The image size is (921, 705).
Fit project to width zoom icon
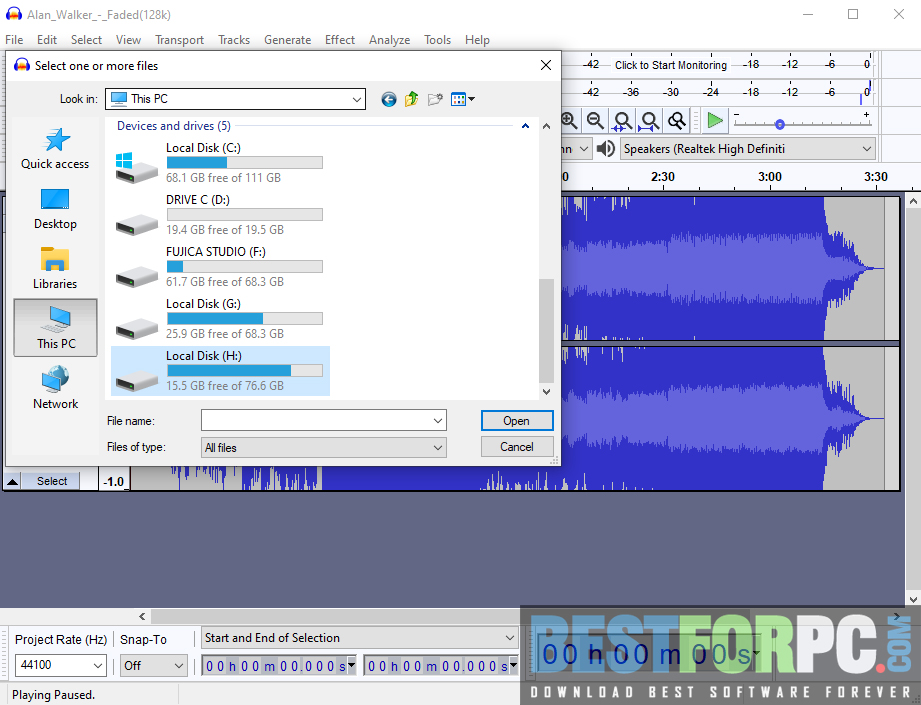649,121
